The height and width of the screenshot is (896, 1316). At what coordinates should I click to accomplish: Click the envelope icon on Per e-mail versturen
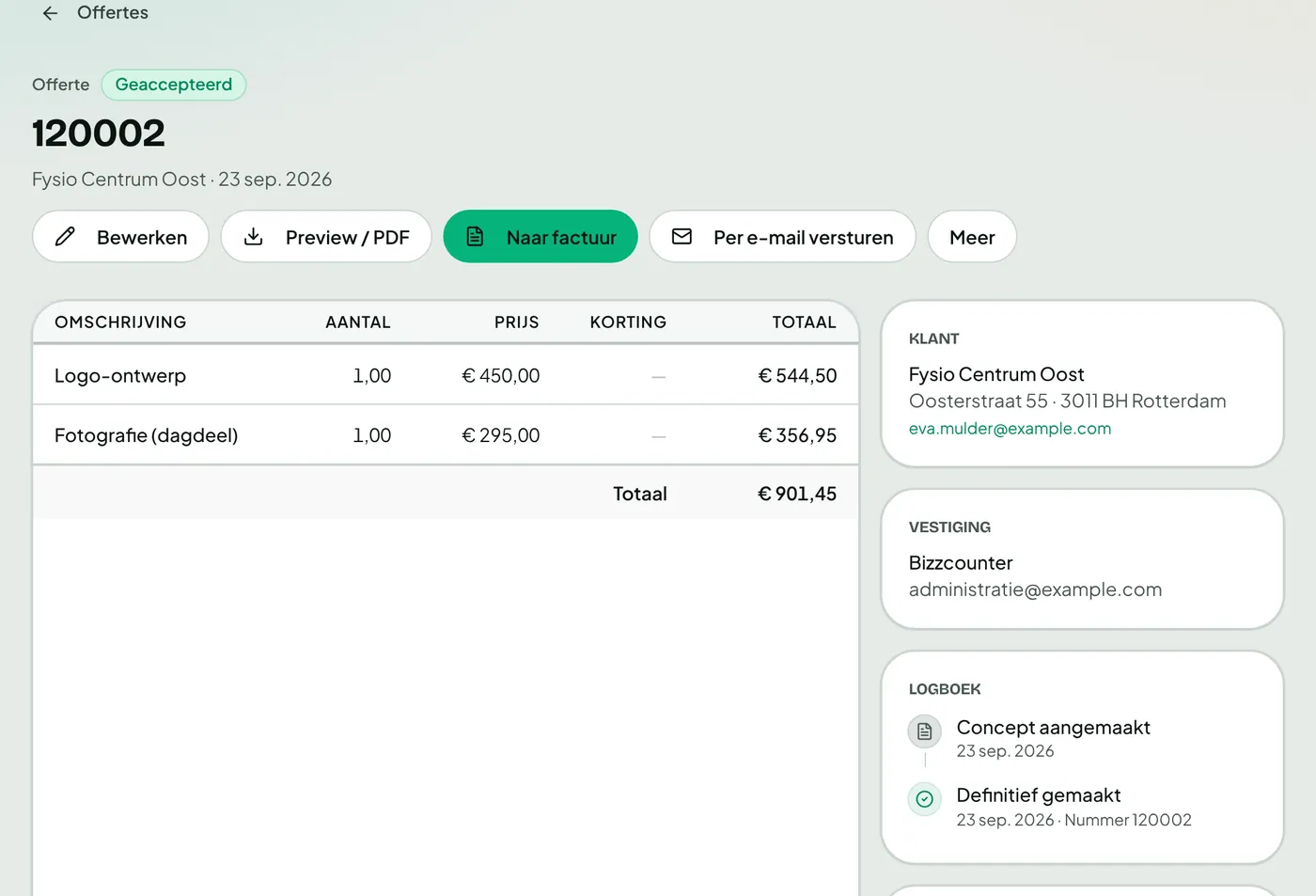(682, 237)
